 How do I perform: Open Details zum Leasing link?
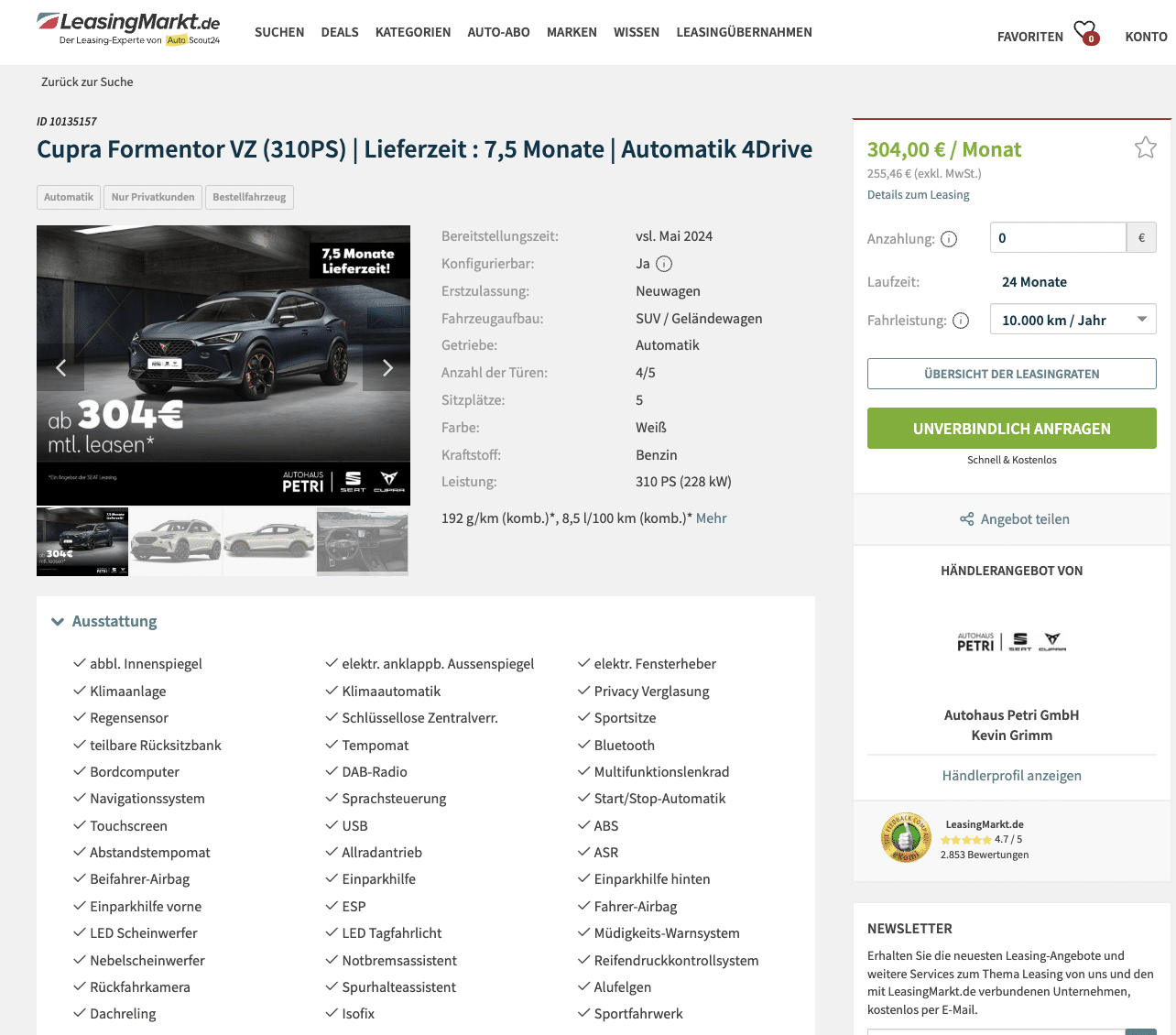pos(918,195)
